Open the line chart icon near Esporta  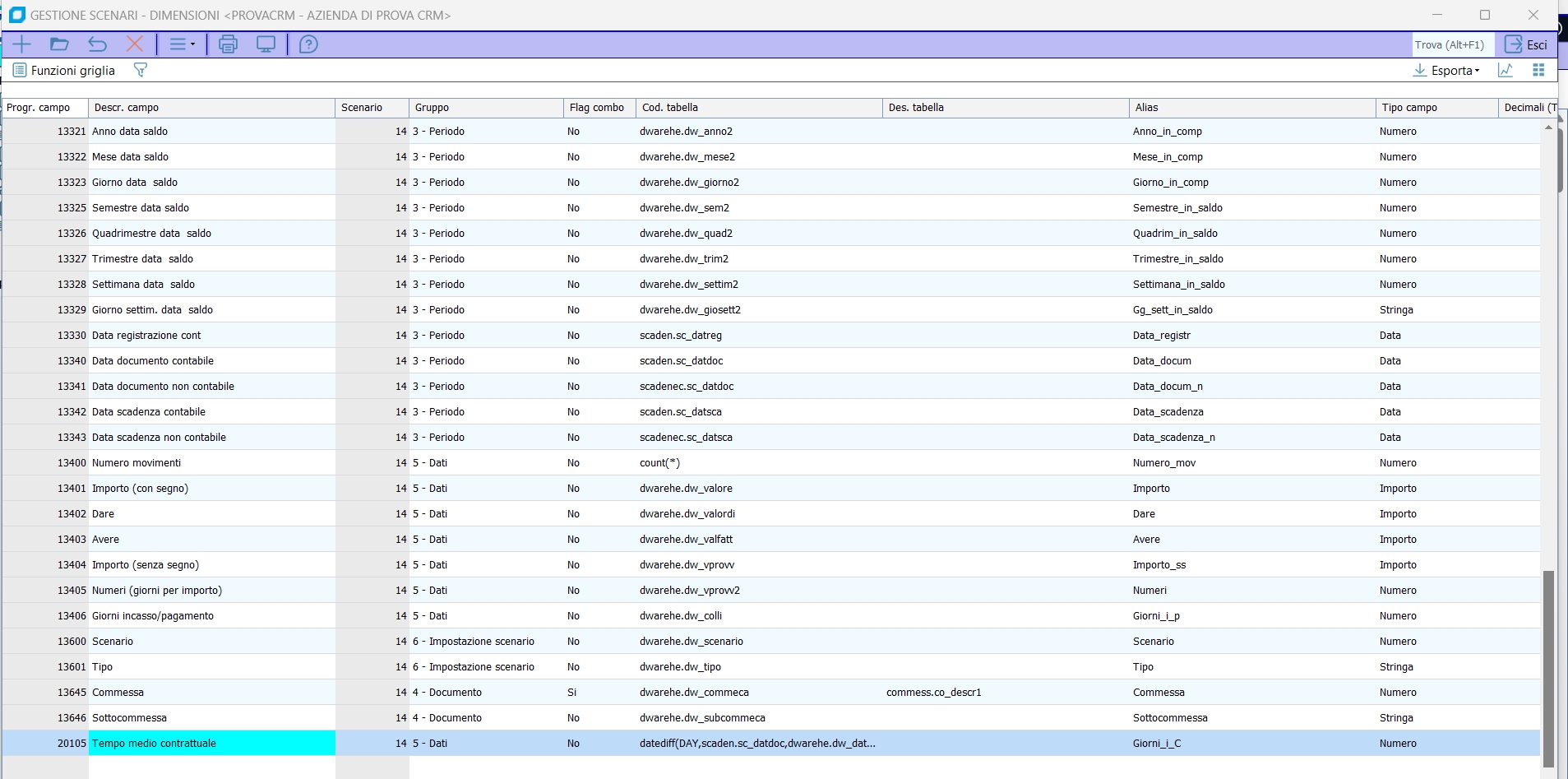(1506, 70)
